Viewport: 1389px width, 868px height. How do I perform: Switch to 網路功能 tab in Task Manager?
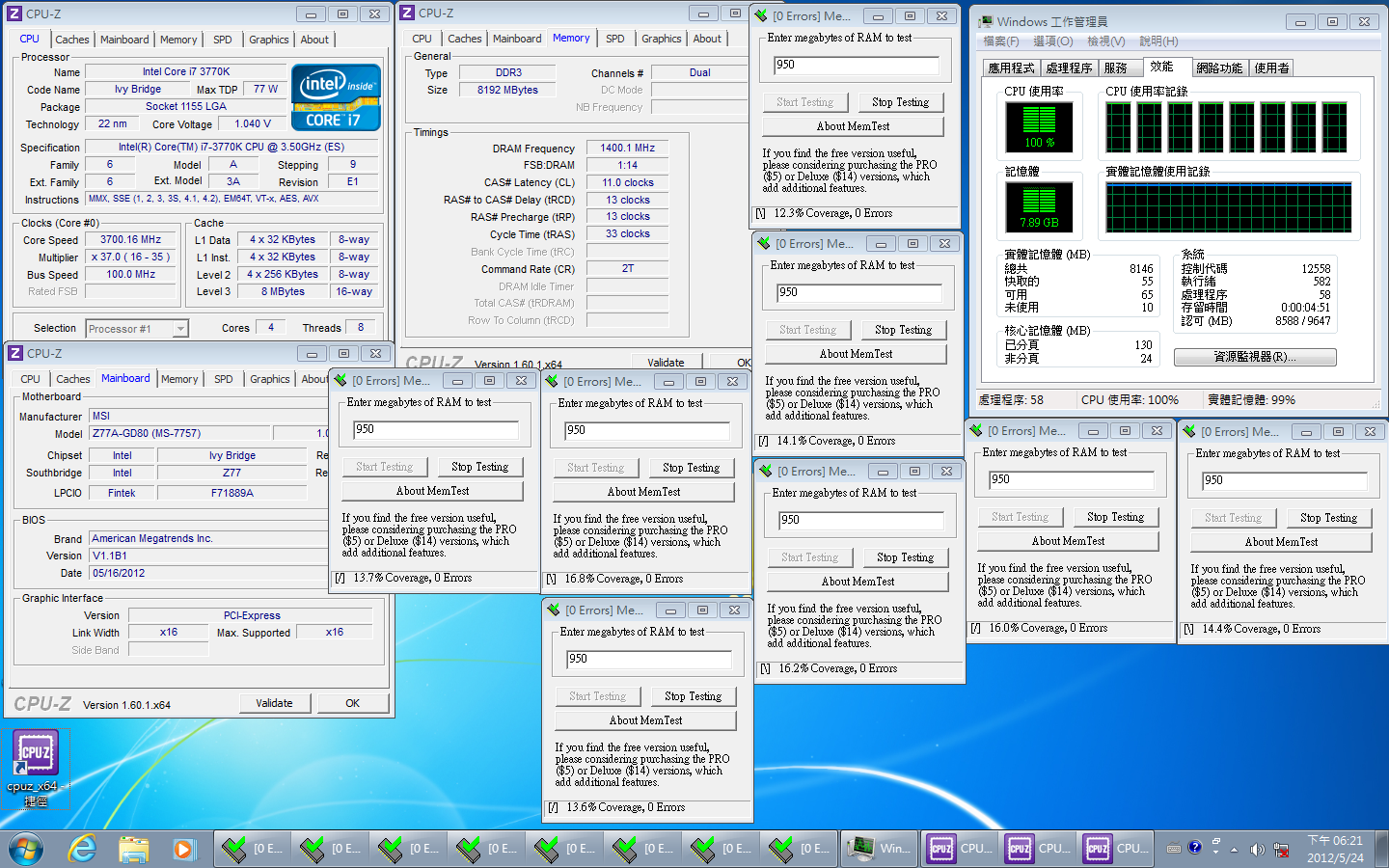pos(1219,68)
